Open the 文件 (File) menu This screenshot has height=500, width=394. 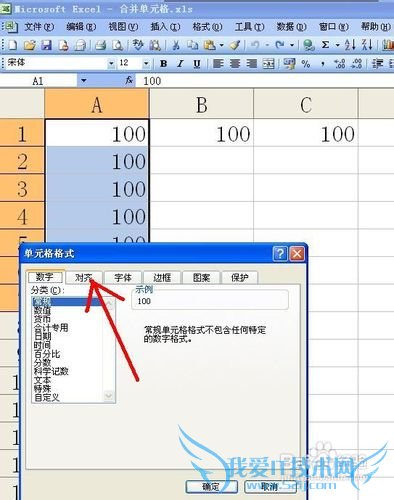[39, 26]
